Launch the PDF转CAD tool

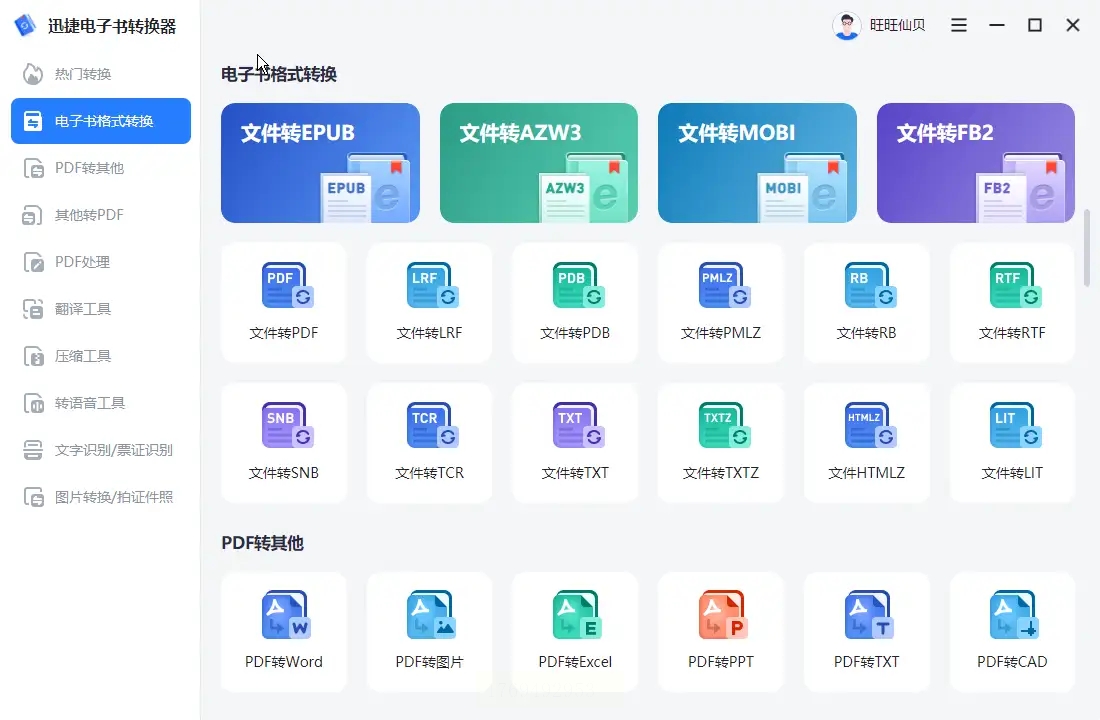(1012, 632)
